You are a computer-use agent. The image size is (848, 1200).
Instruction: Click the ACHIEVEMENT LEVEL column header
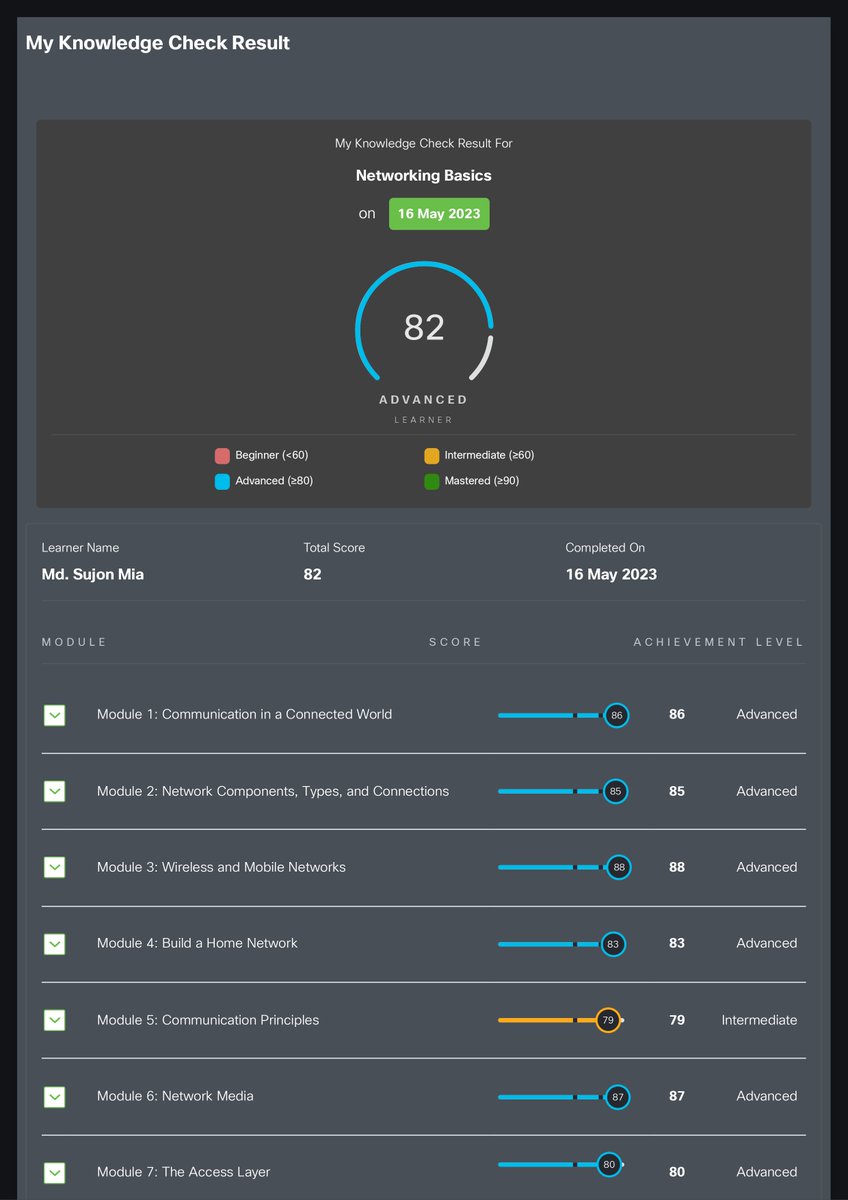pyautogui.click(x=719, y=642)
